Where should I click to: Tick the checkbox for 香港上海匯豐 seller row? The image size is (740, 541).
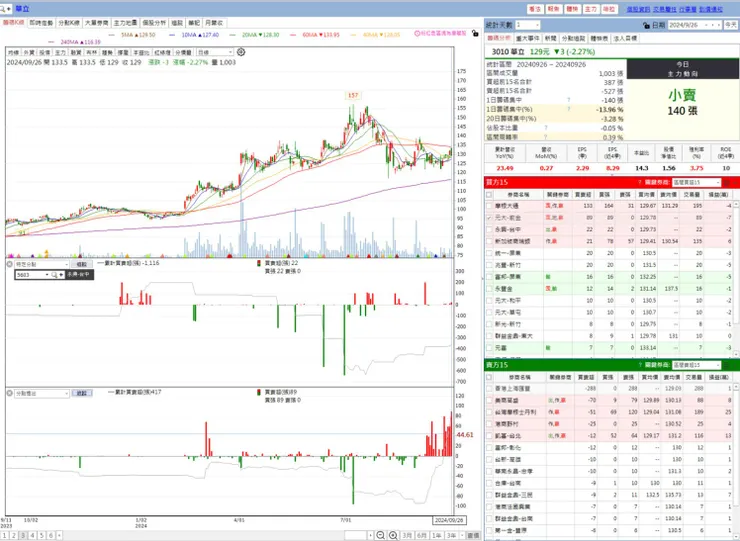coord(489,389)
